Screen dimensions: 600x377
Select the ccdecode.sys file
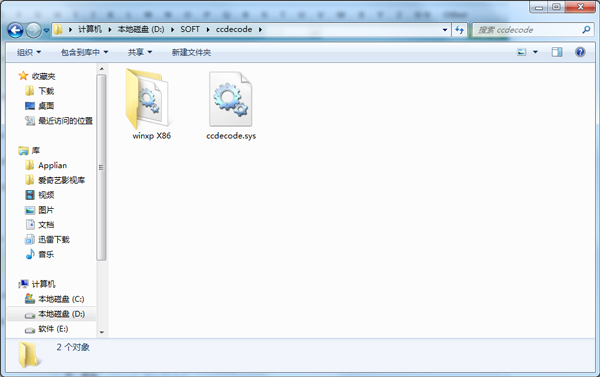[x=231, y=106]
